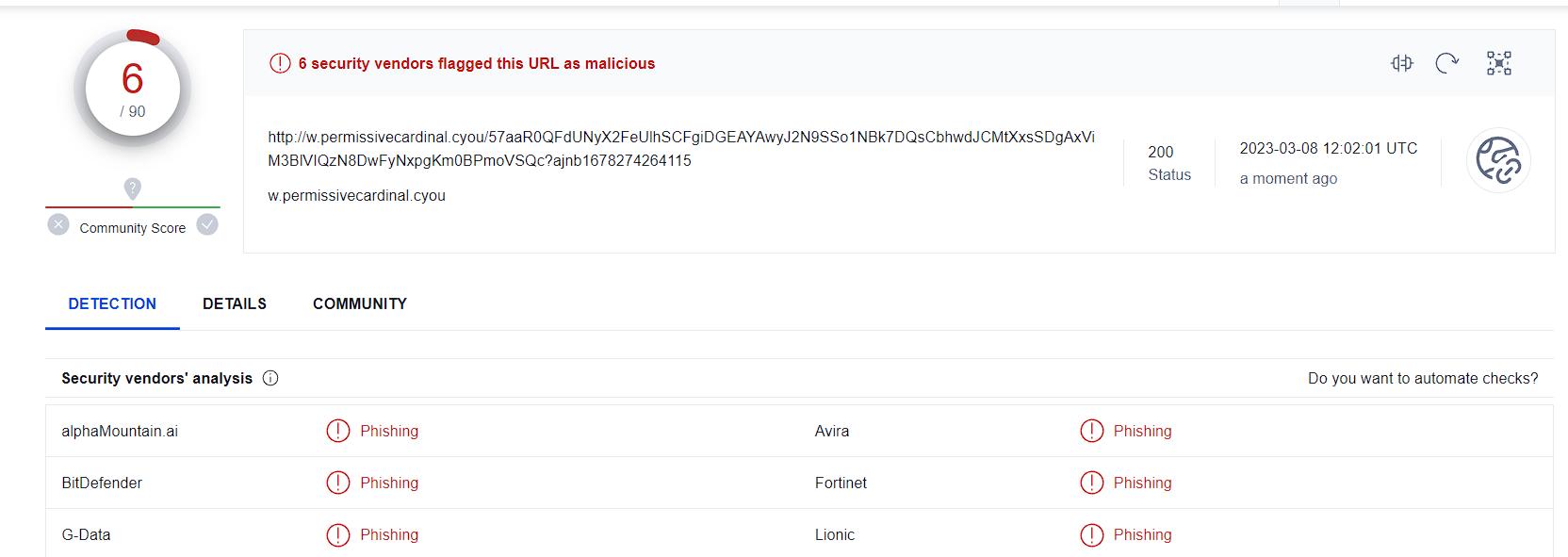Click the reanalyze URL refresh icon
1568x557 pixels.
pos(1446,63)
